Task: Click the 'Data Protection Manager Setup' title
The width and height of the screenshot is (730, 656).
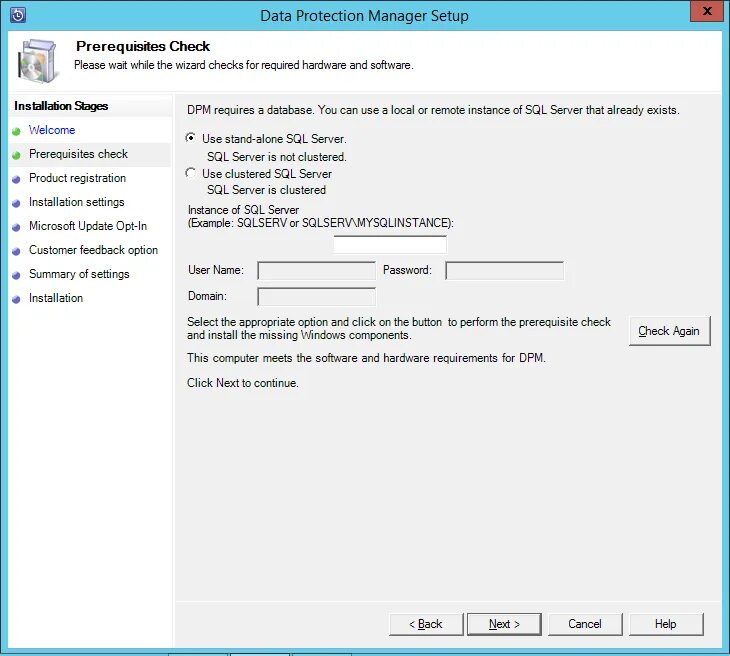Action: [x=364, y=16]
